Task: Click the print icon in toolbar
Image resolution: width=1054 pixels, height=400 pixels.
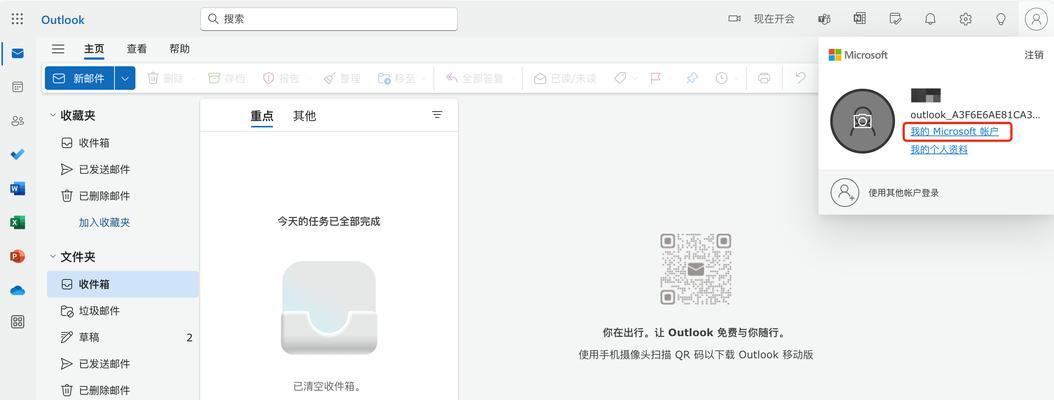Action: click(764, 79)
